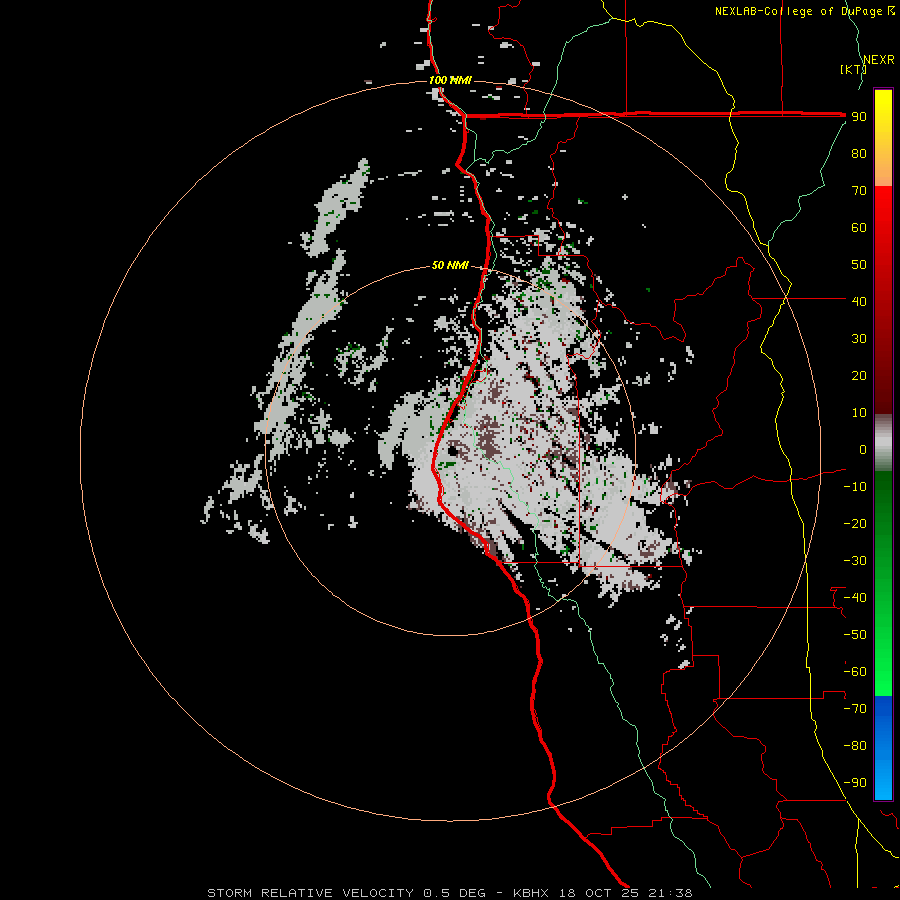Click the "[KT]" units label
Screen dimensions: 900x900
pyautogui.click(x=853, y=69)
